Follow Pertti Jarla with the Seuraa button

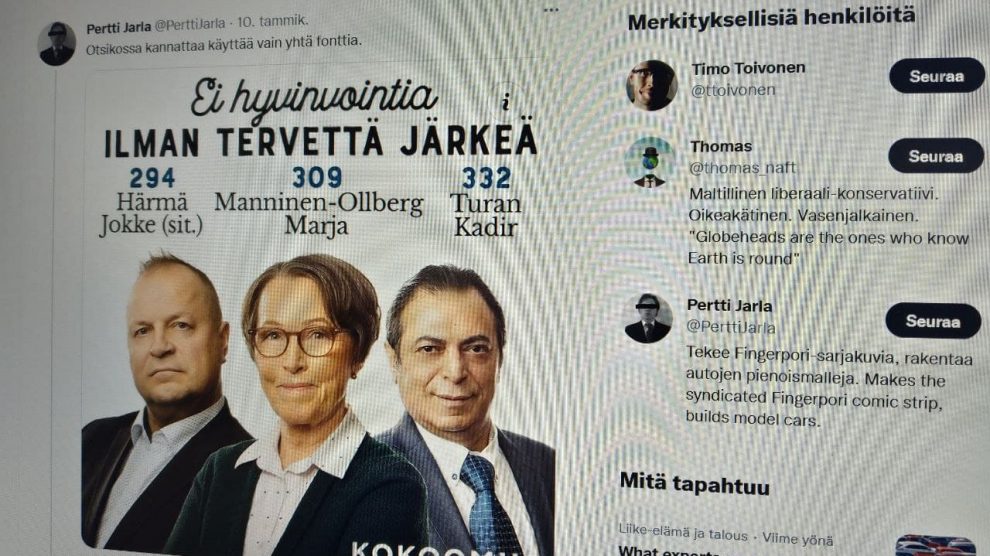pyautogui.click(x=933, y=321)
